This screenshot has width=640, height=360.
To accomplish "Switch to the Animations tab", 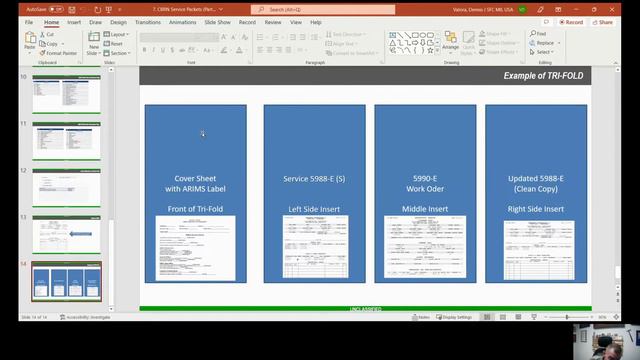I will click(x=182, y=22).
